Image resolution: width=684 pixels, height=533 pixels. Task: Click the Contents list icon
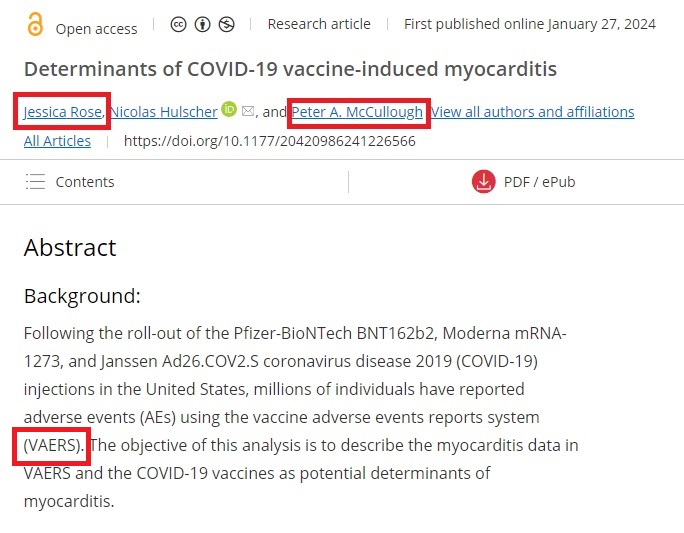[36, 182]
